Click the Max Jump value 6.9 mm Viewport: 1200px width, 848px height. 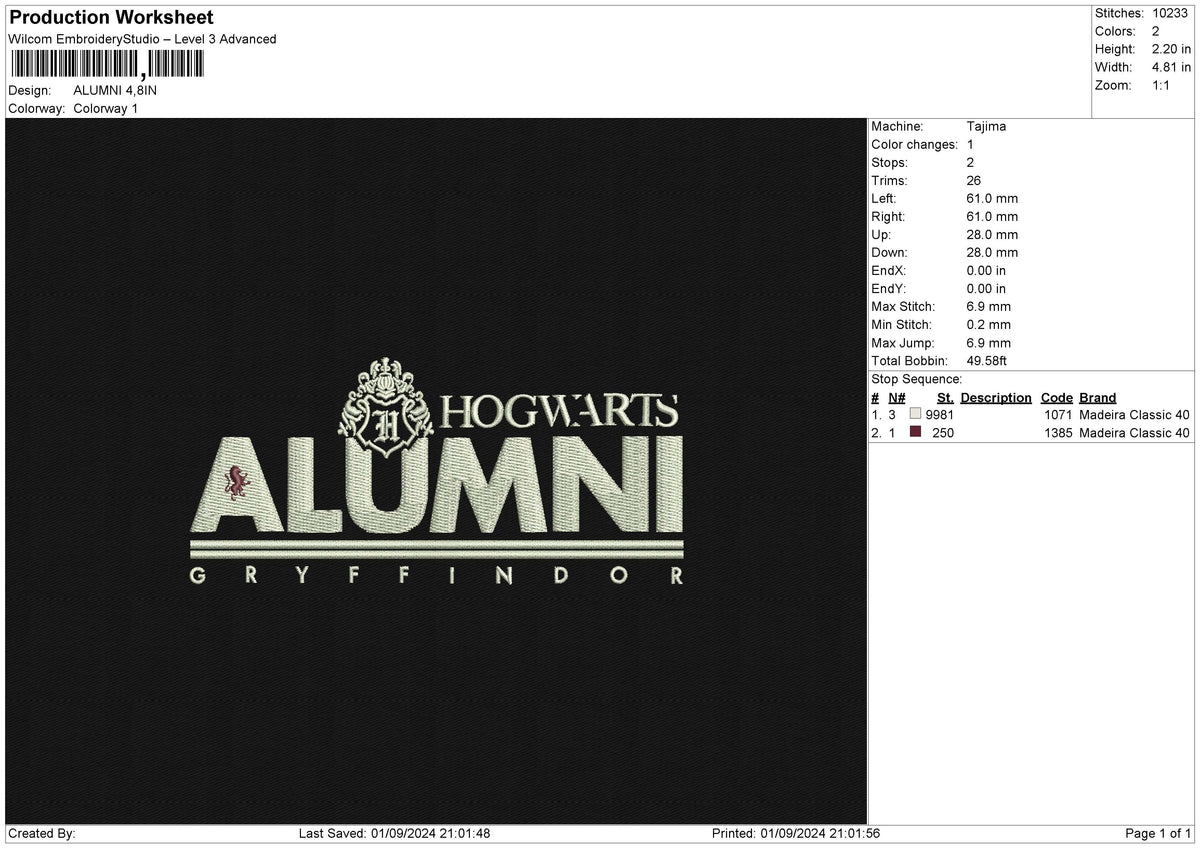pyautogui.click(x=989, y=343)
